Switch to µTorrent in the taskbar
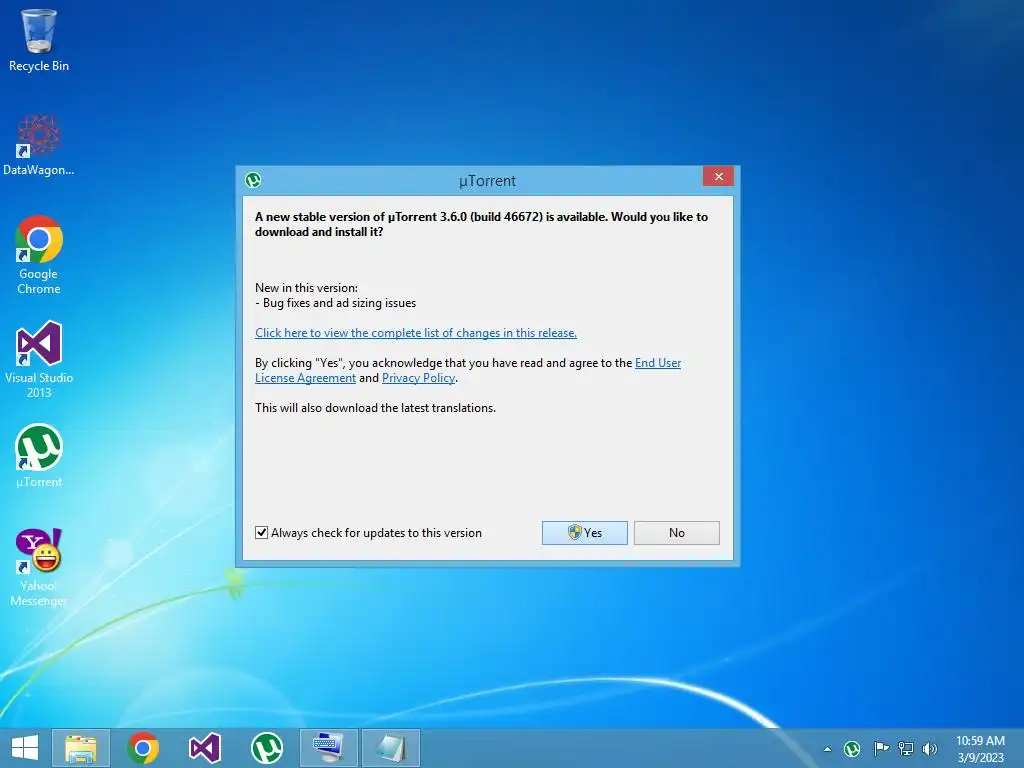 point(267,748)
